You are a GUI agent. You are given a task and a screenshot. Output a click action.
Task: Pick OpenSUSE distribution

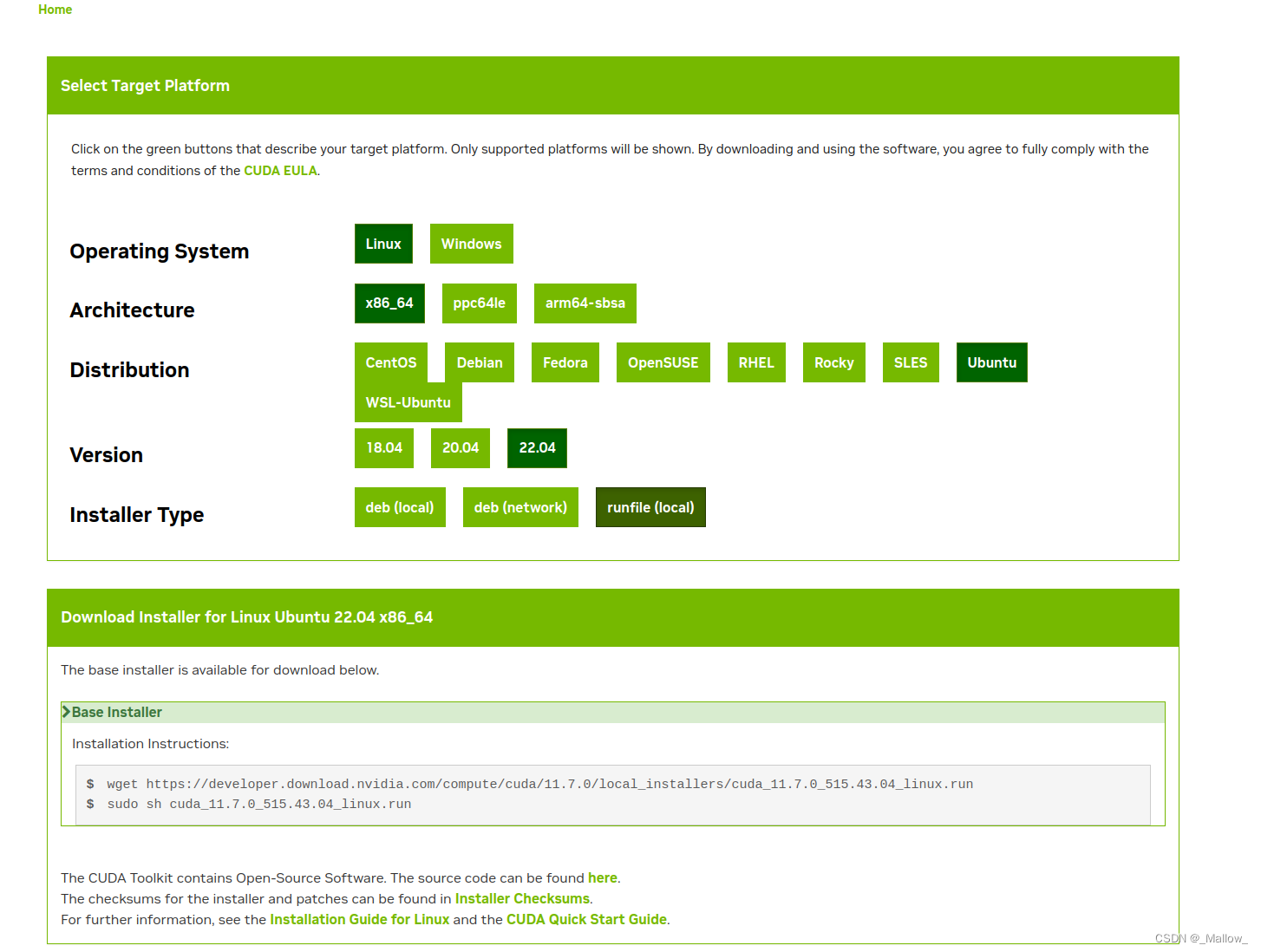pyautogui.click(x=663, y=362)
